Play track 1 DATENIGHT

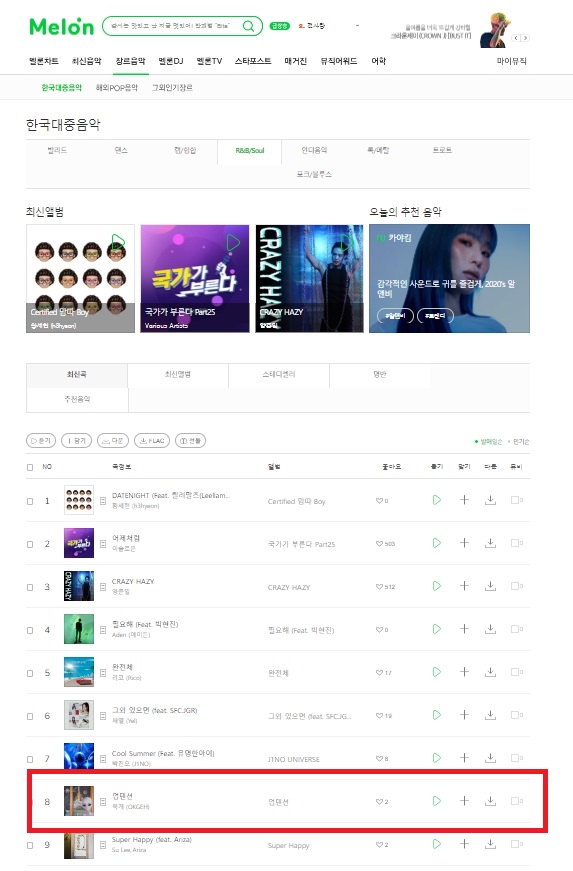tap(437, 500)
